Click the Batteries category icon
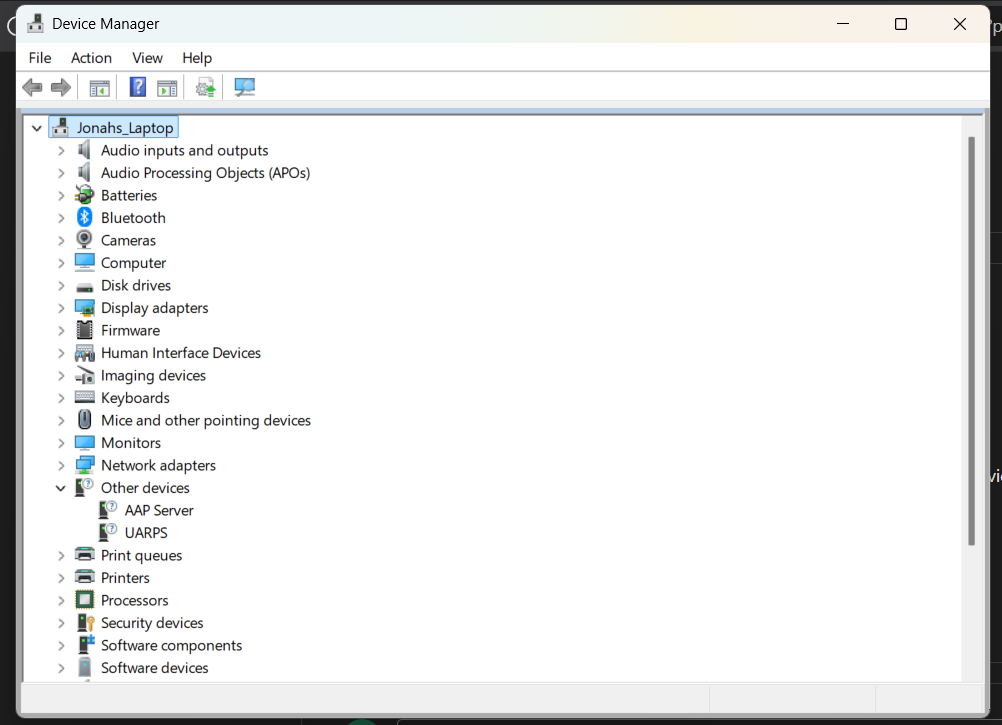 [x=84, y=194]
